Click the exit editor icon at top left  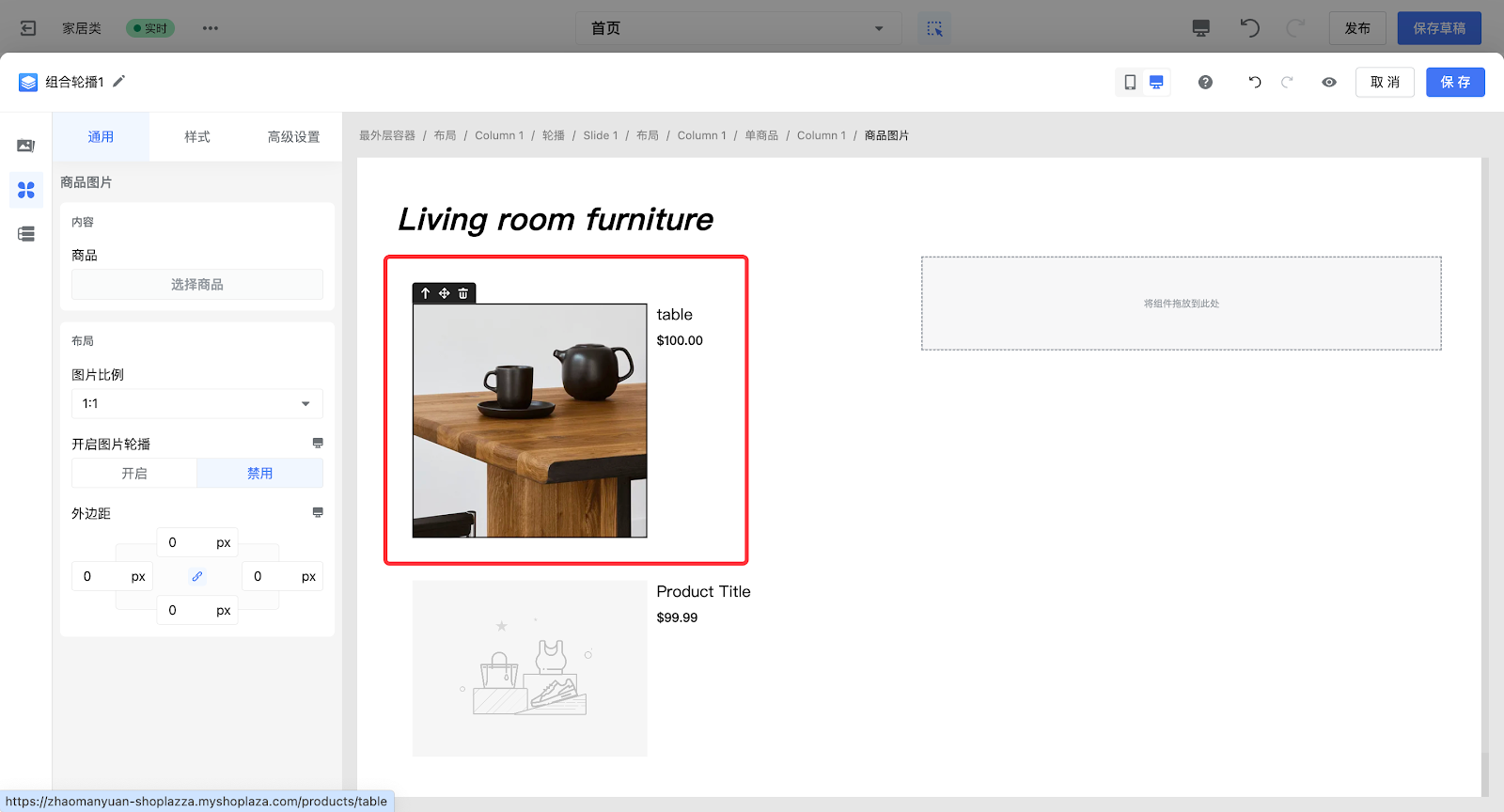click(x=28, y=28)
